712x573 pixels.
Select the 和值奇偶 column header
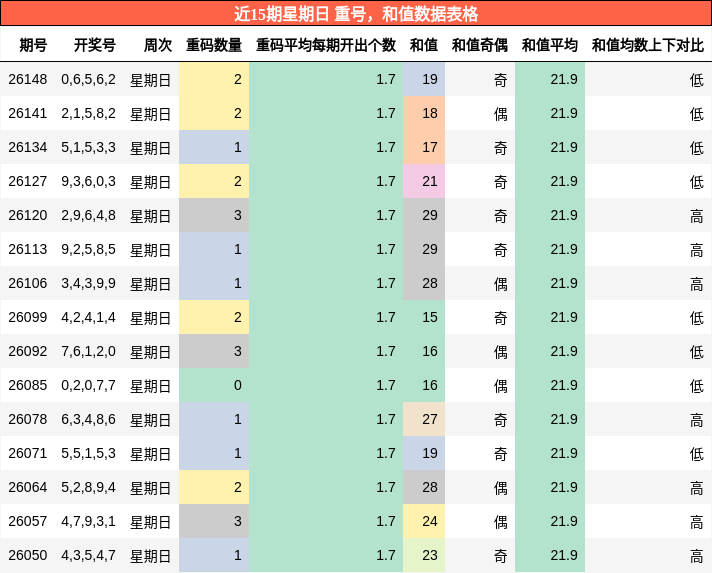pyautogui.click(x=480, y=45)
